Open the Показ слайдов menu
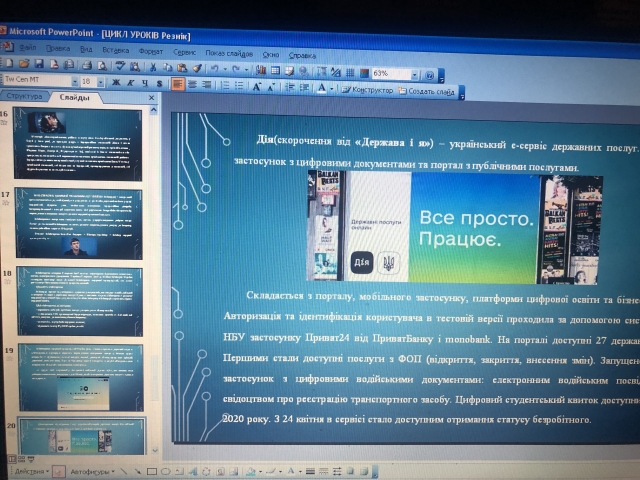640x480 pixels. point(229,53)
